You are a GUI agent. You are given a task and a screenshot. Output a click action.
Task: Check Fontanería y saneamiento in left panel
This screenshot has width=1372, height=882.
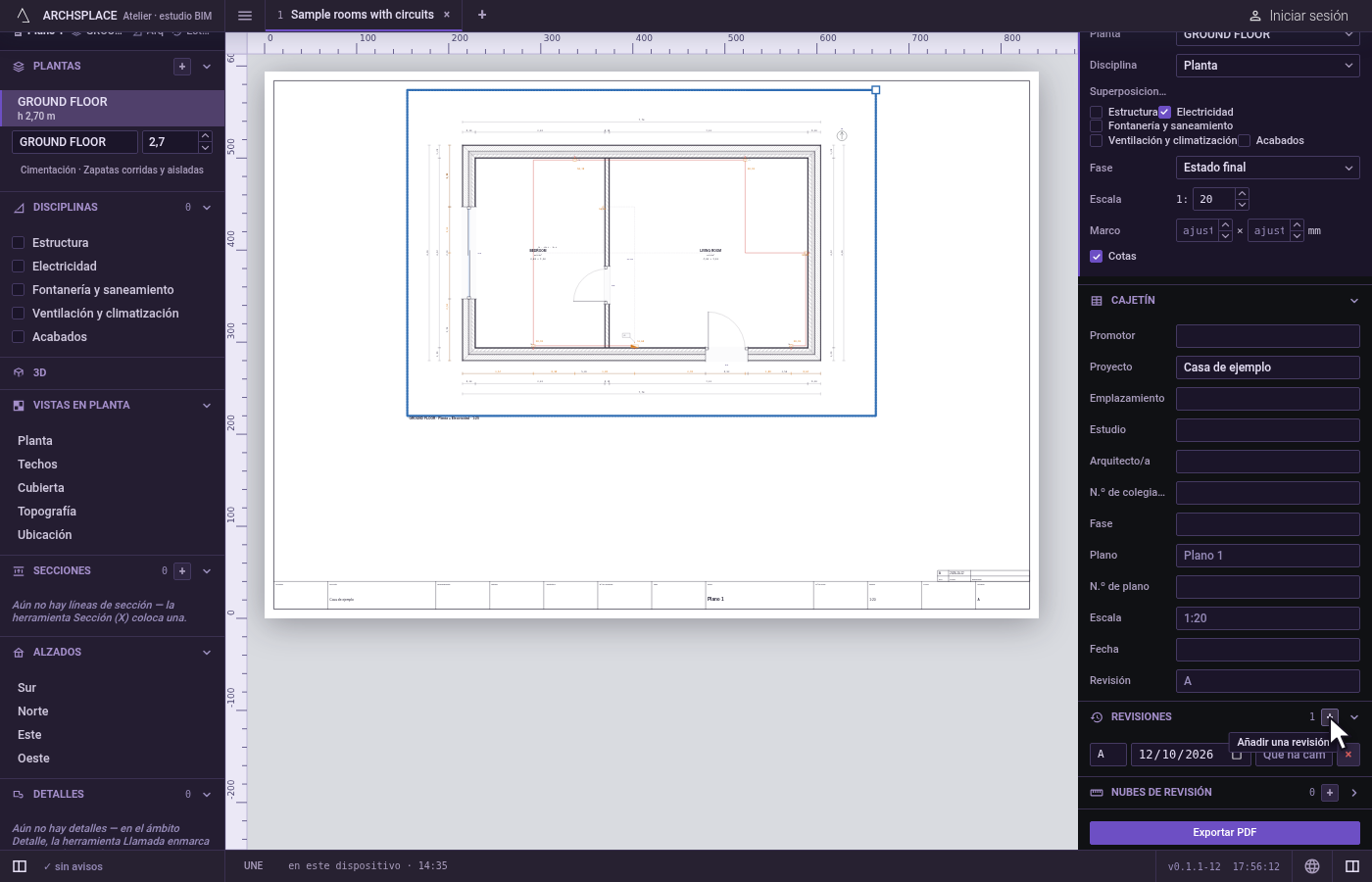(18, 290)
